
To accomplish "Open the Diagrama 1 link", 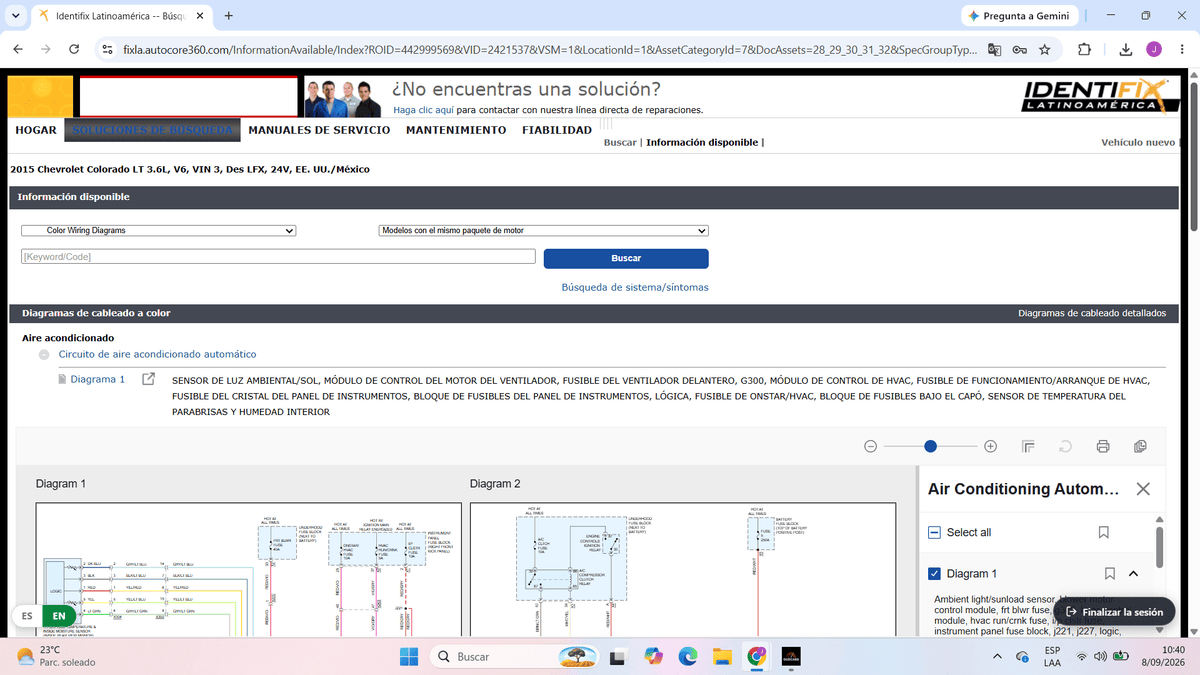I will [x=97, y=380].
